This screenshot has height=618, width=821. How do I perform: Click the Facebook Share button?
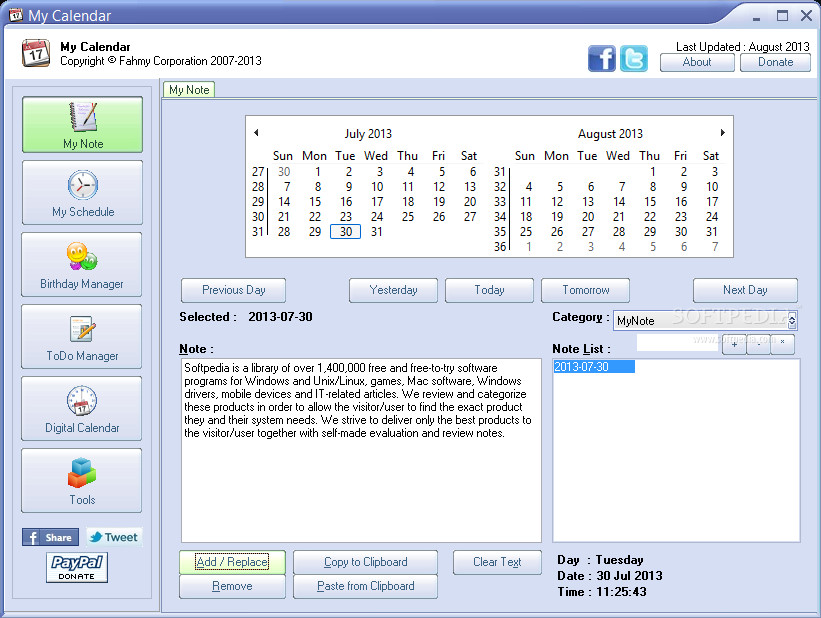point(50,537)
